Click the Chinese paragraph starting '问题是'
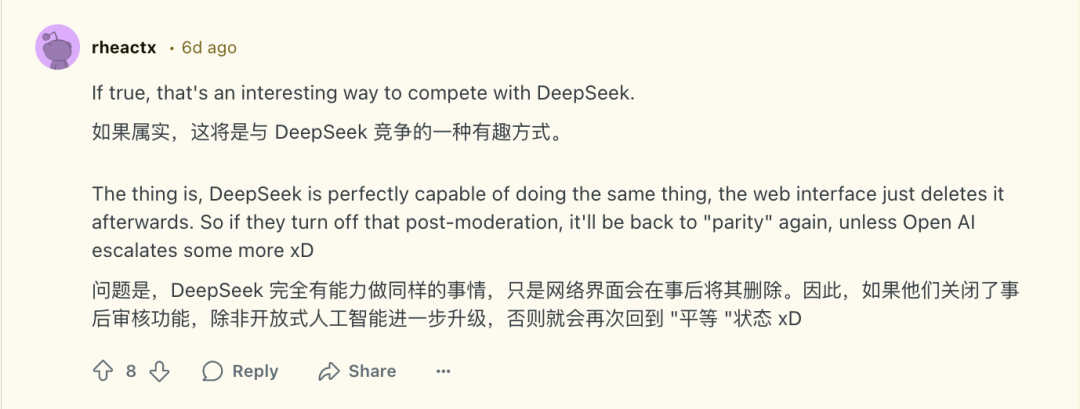The width and height of the screenshot is (1080, 409). click(555, 305)
